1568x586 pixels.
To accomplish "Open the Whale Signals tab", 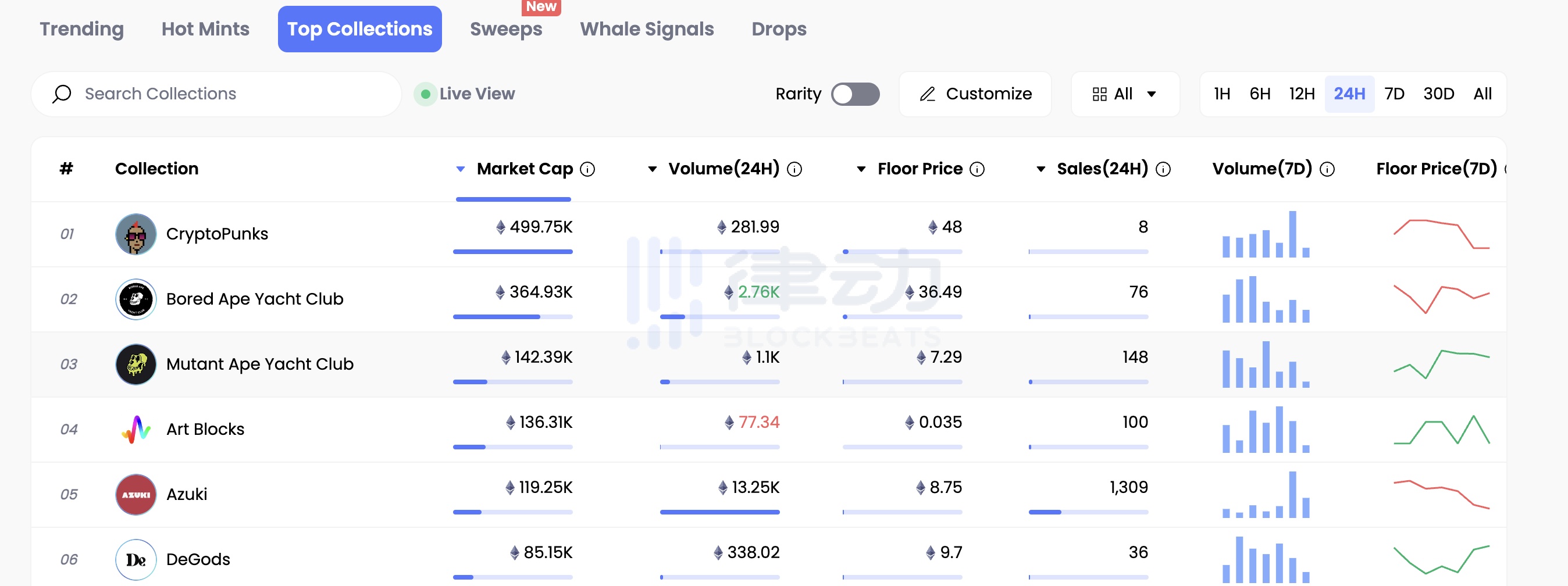I will point(646,29).
